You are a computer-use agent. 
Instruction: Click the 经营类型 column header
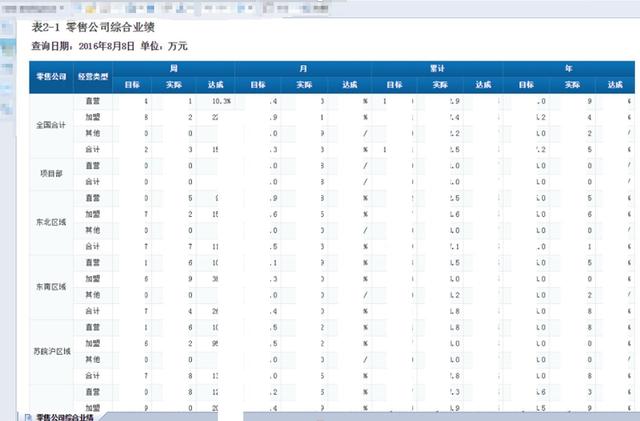93,77
